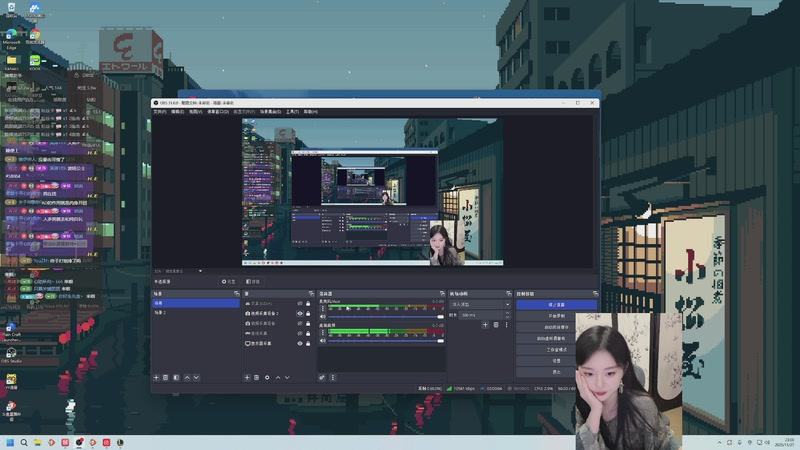Toggle visibility of 显示器采集 source

300,343
